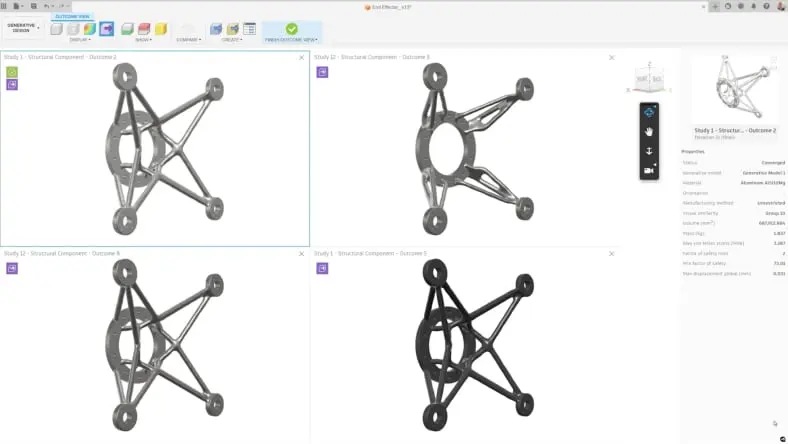The image size is (788, 444).
Task: Toggle the red obstacle geometry show icon
Action: point(144,29)
